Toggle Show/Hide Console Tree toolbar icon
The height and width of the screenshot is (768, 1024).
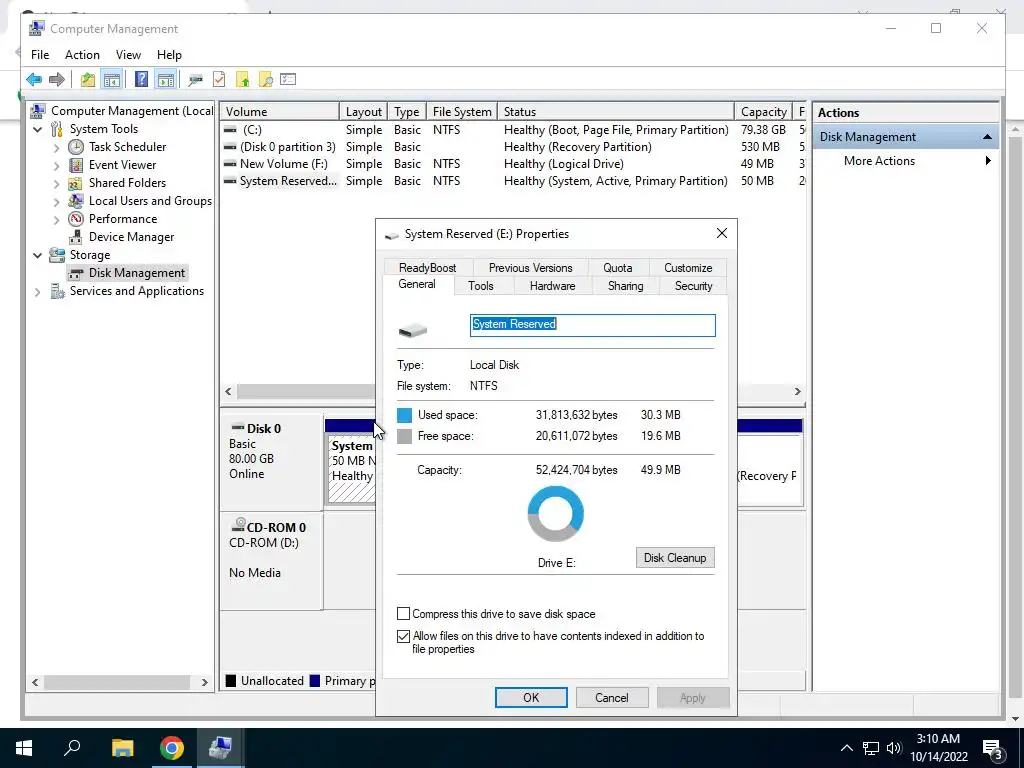tap(112, 80)
